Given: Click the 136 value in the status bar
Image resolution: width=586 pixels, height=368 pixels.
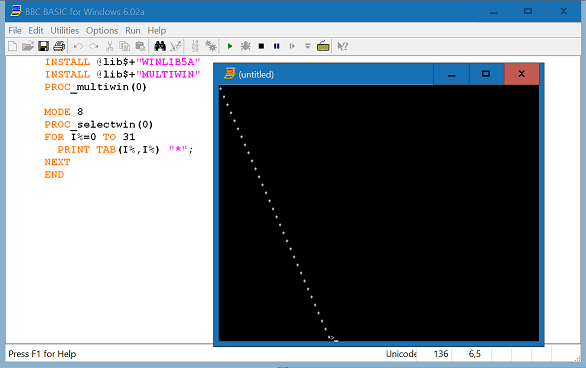Looking at the screenshot, I should 441,354.
